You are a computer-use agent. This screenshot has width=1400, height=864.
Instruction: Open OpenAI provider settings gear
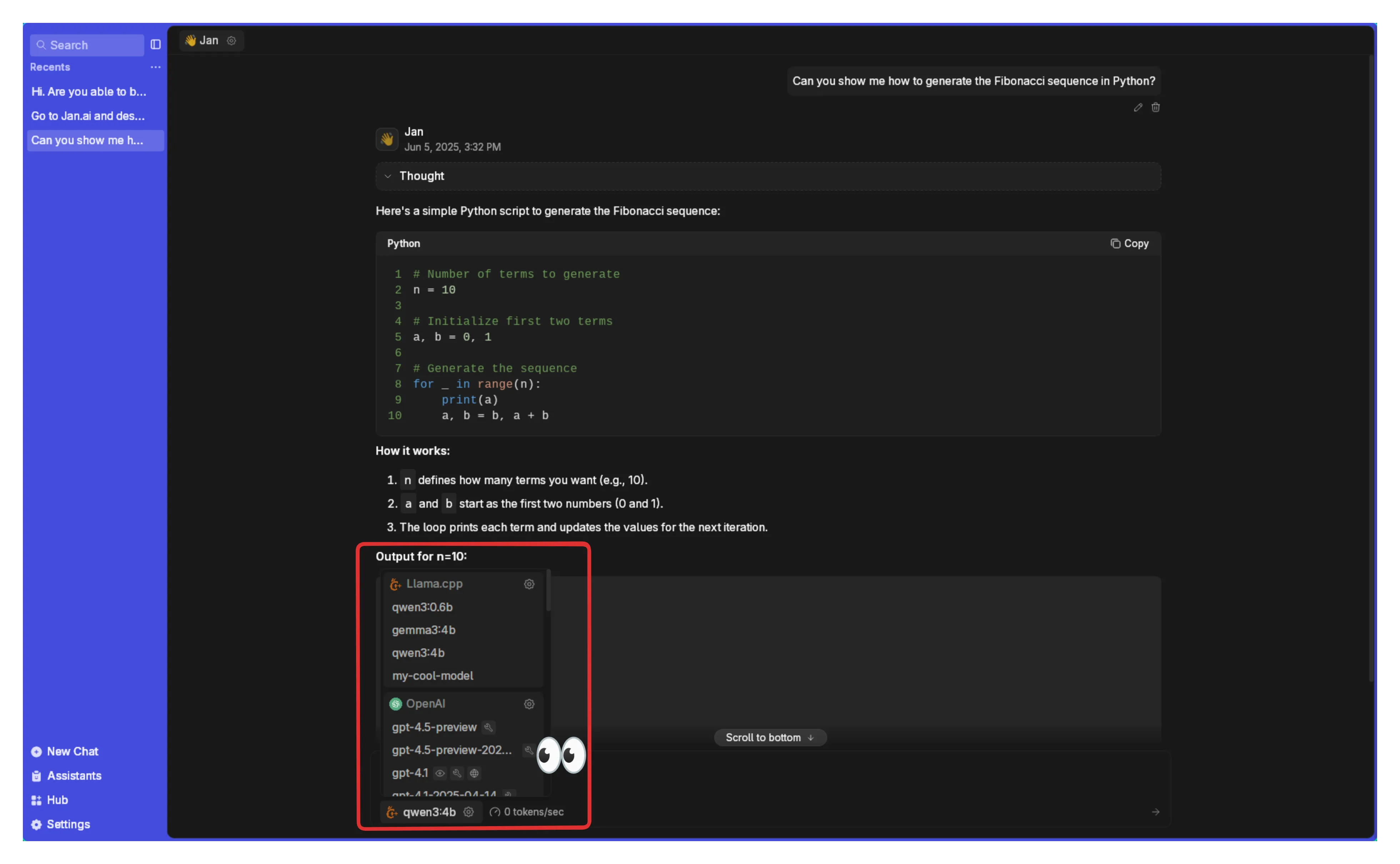point(529,704)
